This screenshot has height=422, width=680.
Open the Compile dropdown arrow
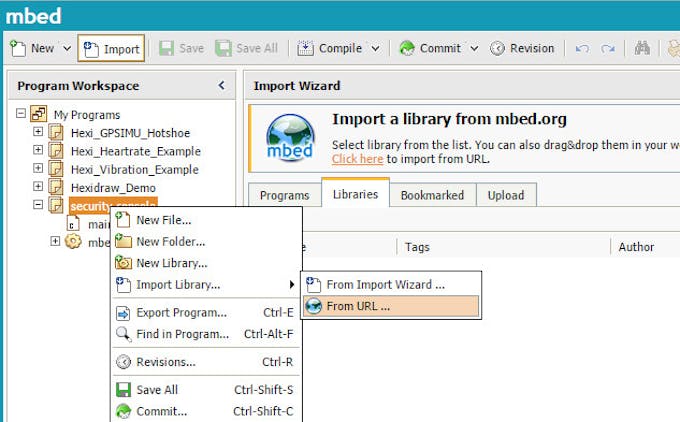376,48
